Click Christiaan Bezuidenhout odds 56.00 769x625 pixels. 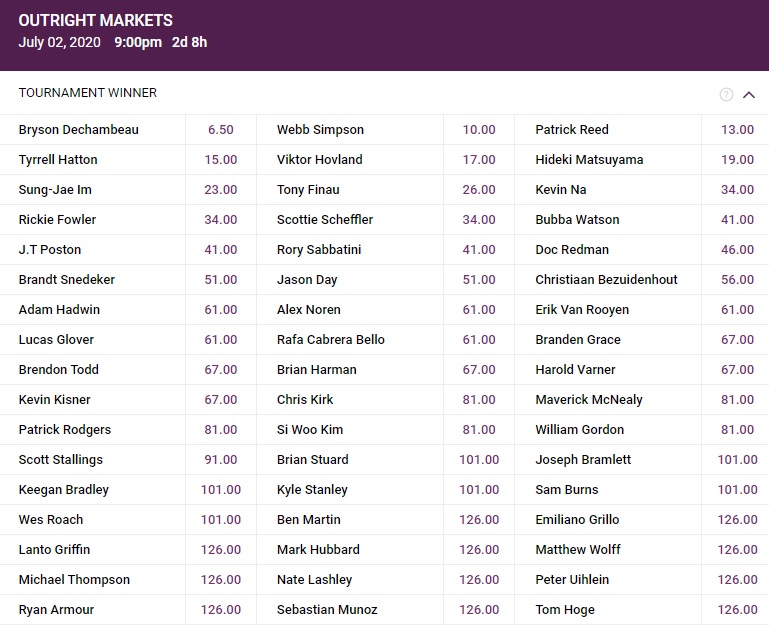[737, 280]
